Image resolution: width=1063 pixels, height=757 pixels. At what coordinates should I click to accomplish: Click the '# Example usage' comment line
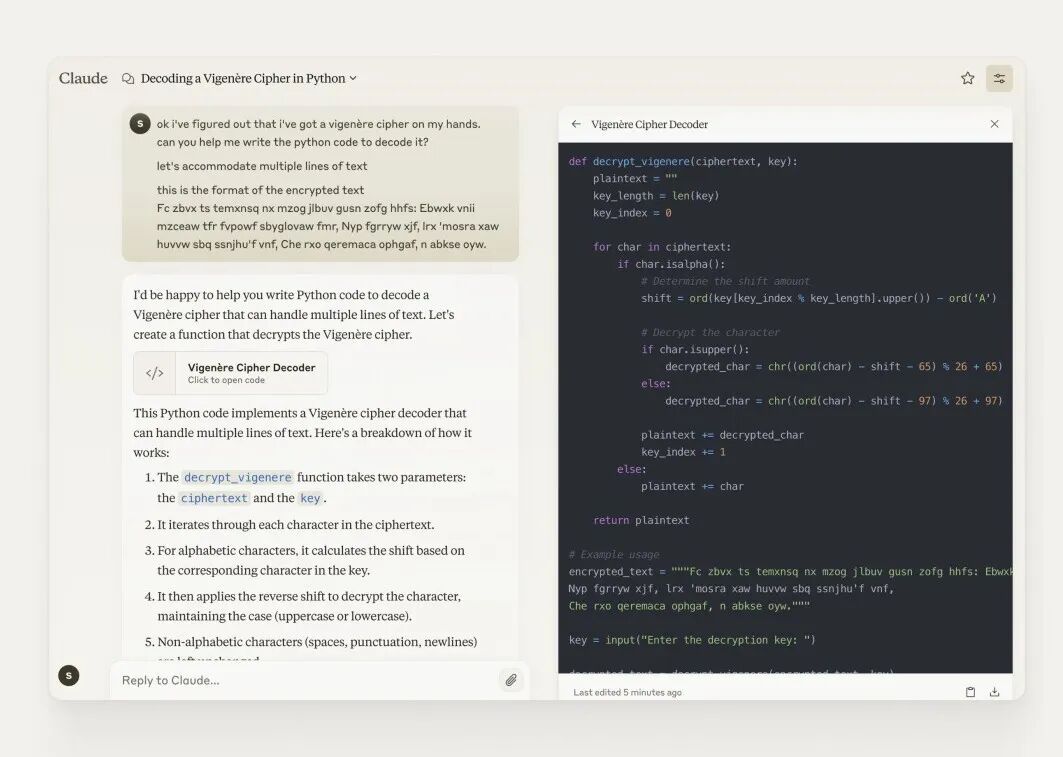(614, 554)
